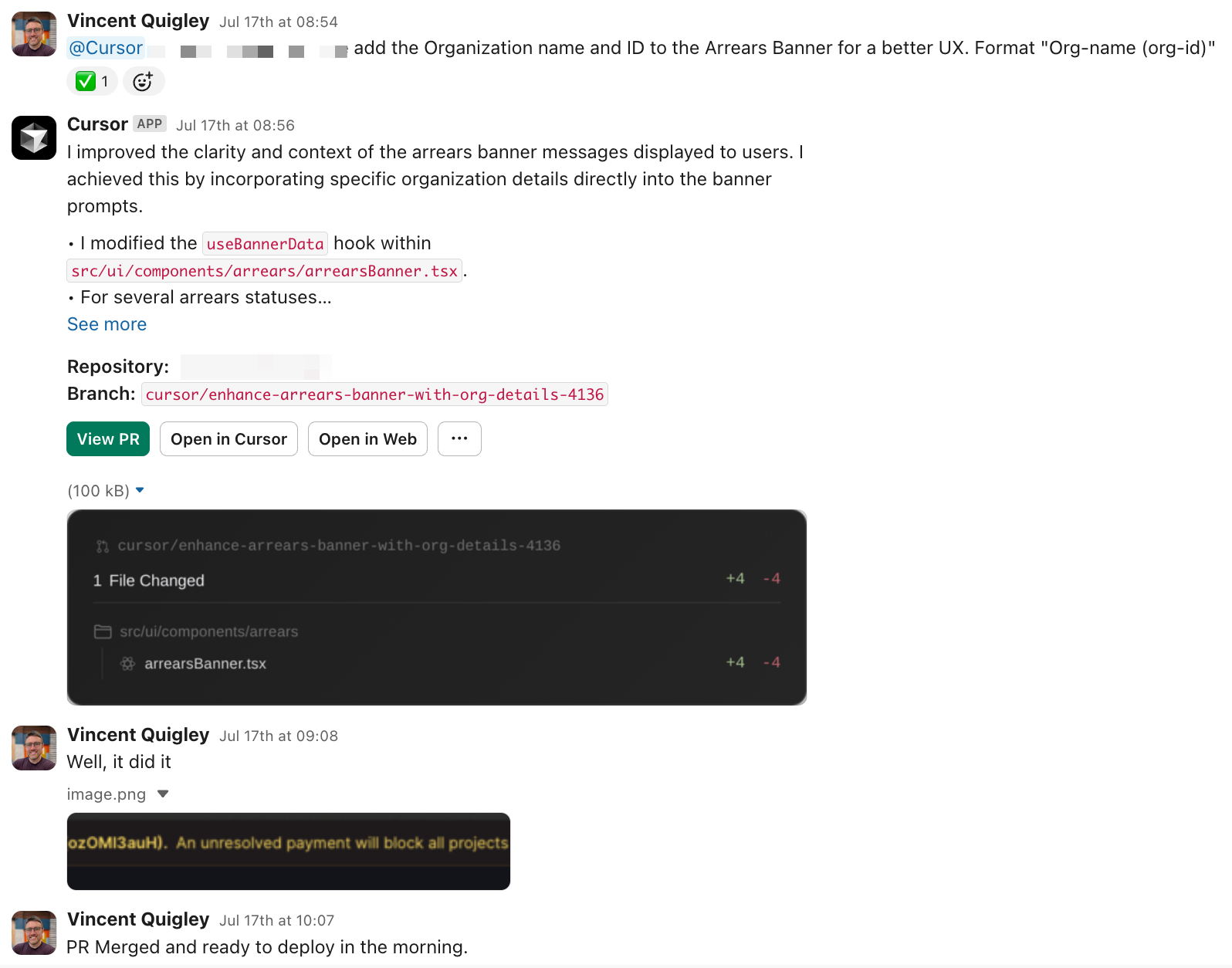Click the React file icon next to arrearsBanner.tsx
This screenshot has width=1232, height=968.
click(127, 663)
